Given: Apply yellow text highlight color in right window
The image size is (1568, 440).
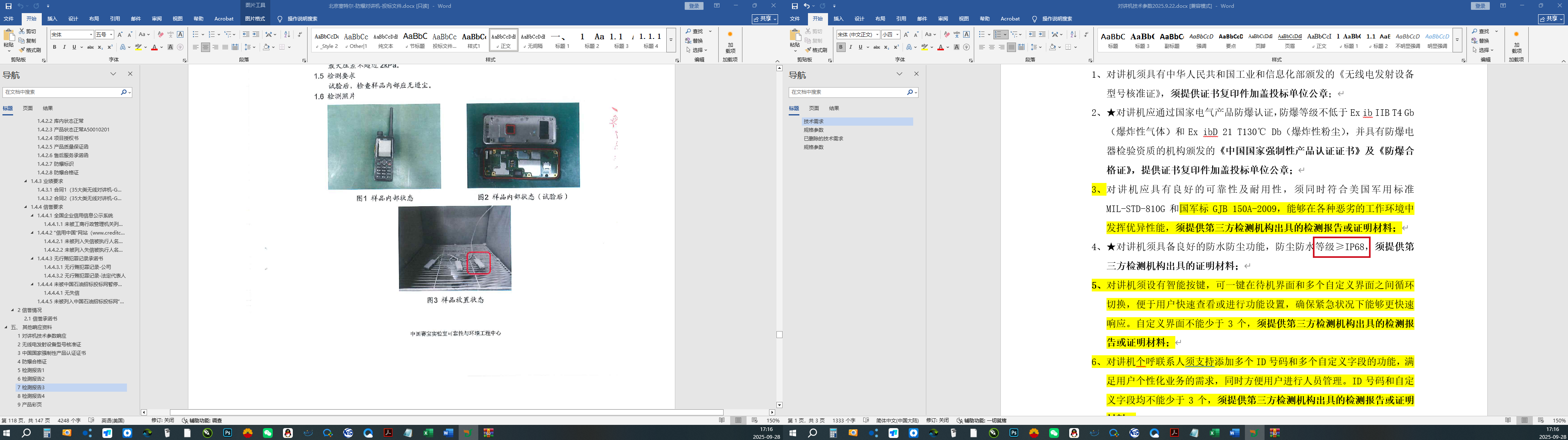Looking at the screenshot, I should [924, 47].
